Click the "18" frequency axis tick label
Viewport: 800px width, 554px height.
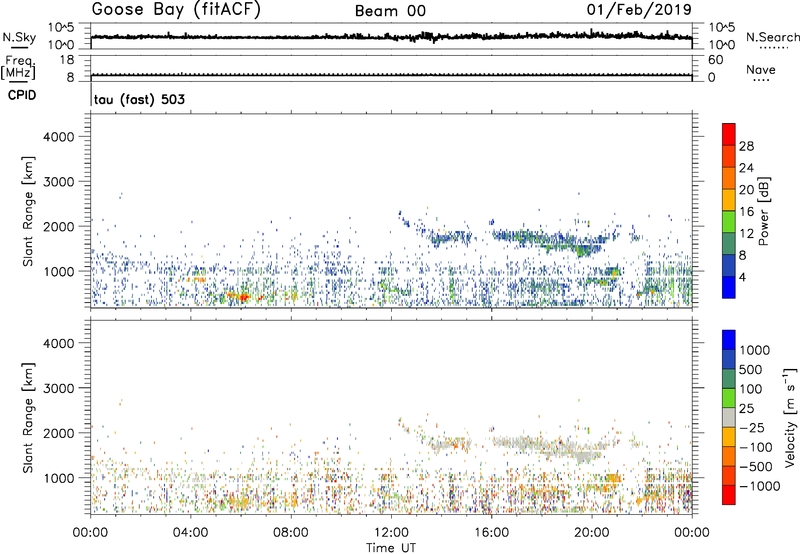(x=66, y=60)
